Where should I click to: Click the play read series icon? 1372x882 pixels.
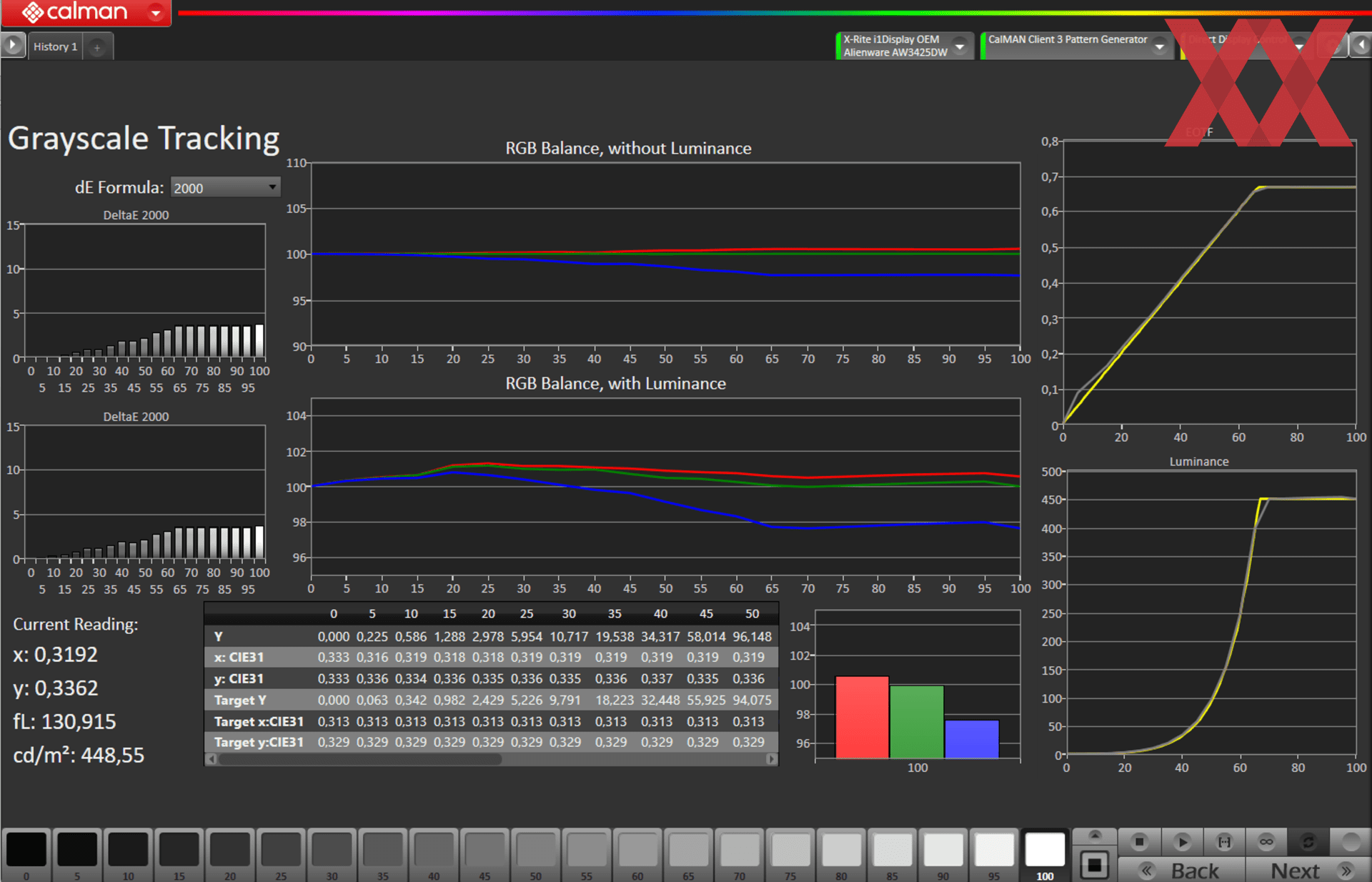click(x=1182, y=842)
